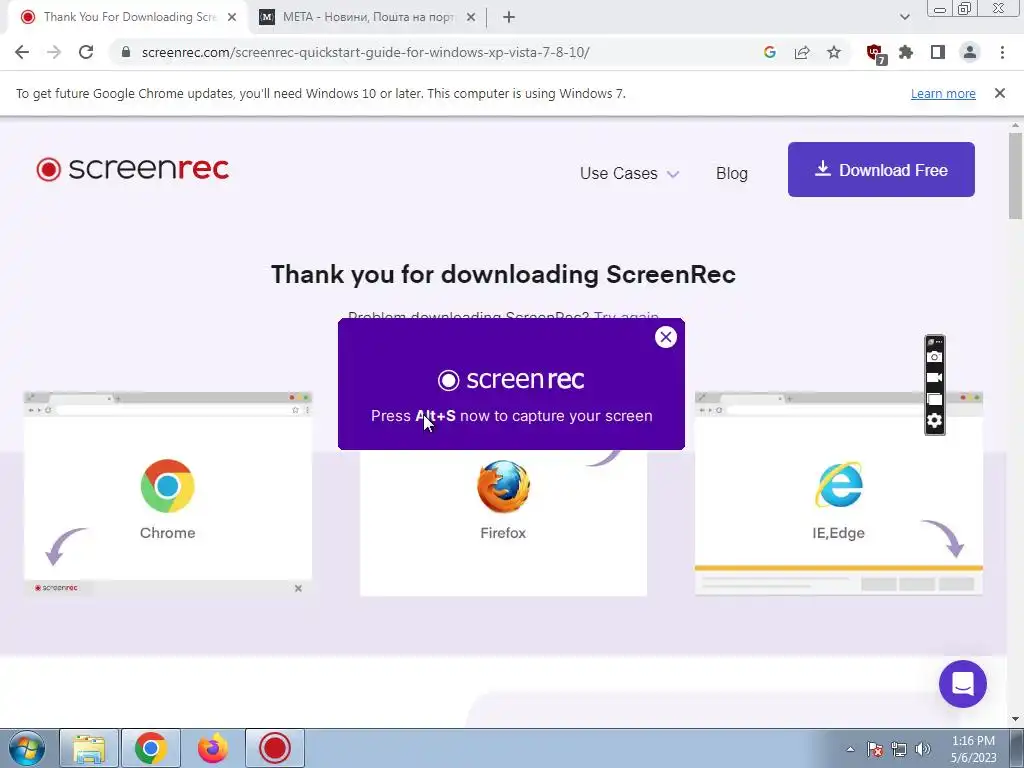Close the Thank You For Downloading tab
Image resolution: width=1024 pixels, height=768 pixels.
coord(232,17)
